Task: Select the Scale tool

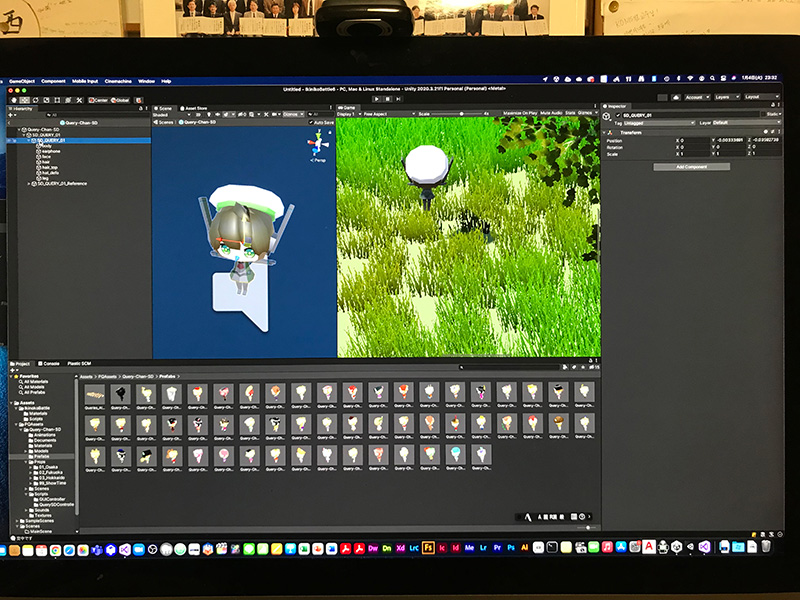Action: (46, 100)
